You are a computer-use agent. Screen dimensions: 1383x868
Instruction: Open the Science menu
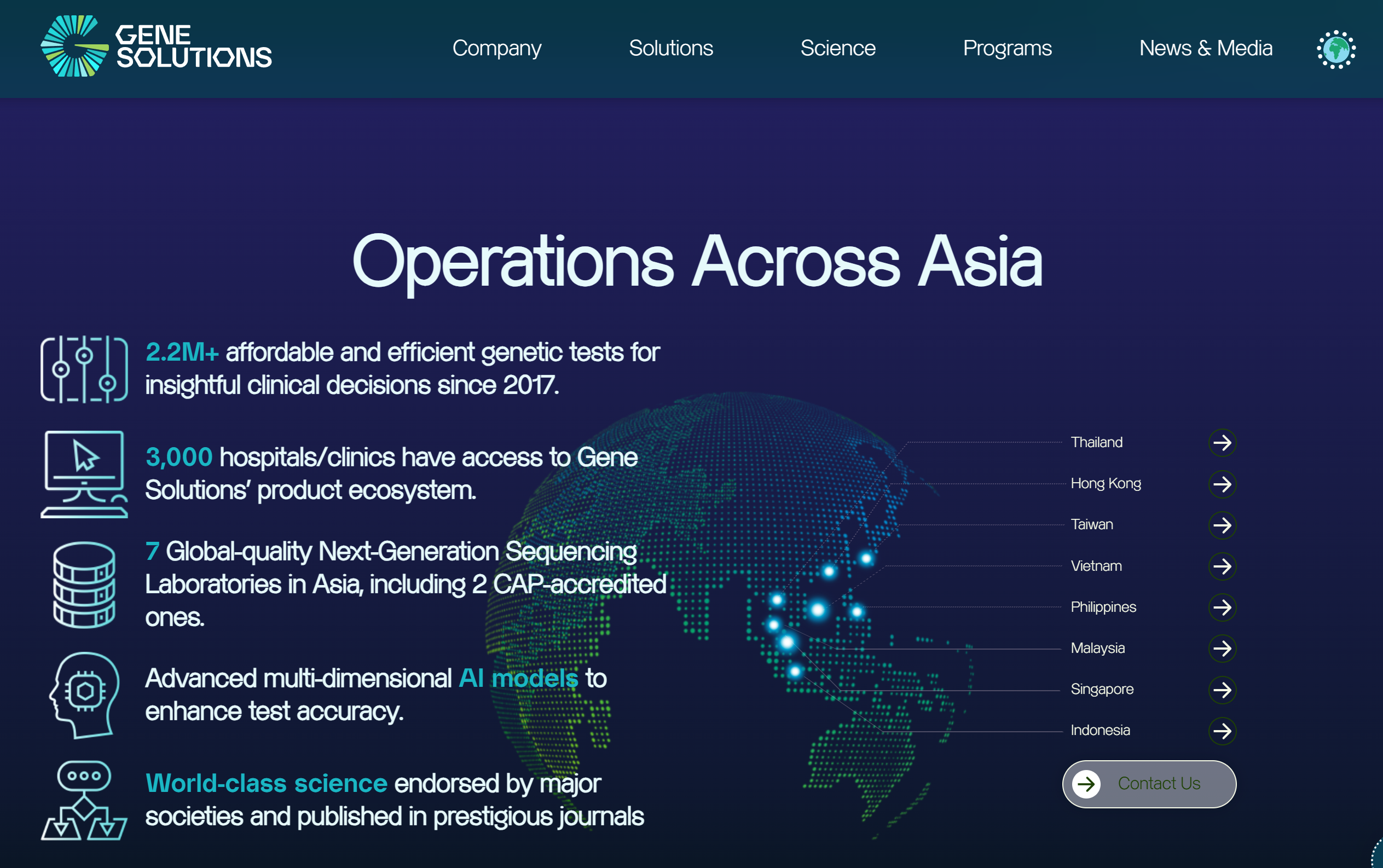click(837, 48)
